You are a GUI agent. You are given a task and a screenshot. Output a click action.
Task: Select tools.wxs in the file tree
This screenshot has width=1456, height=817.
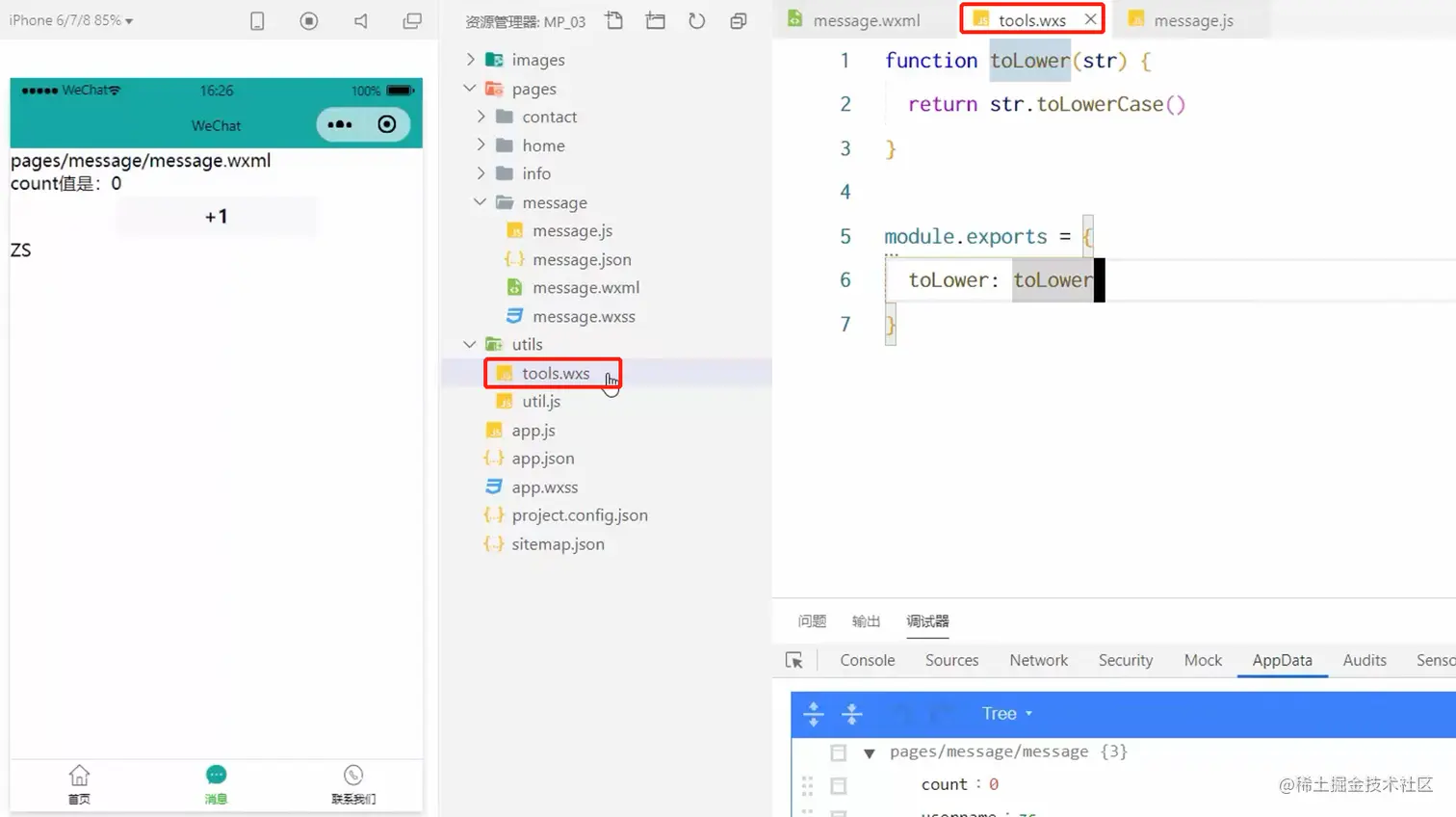click(555, 373)
